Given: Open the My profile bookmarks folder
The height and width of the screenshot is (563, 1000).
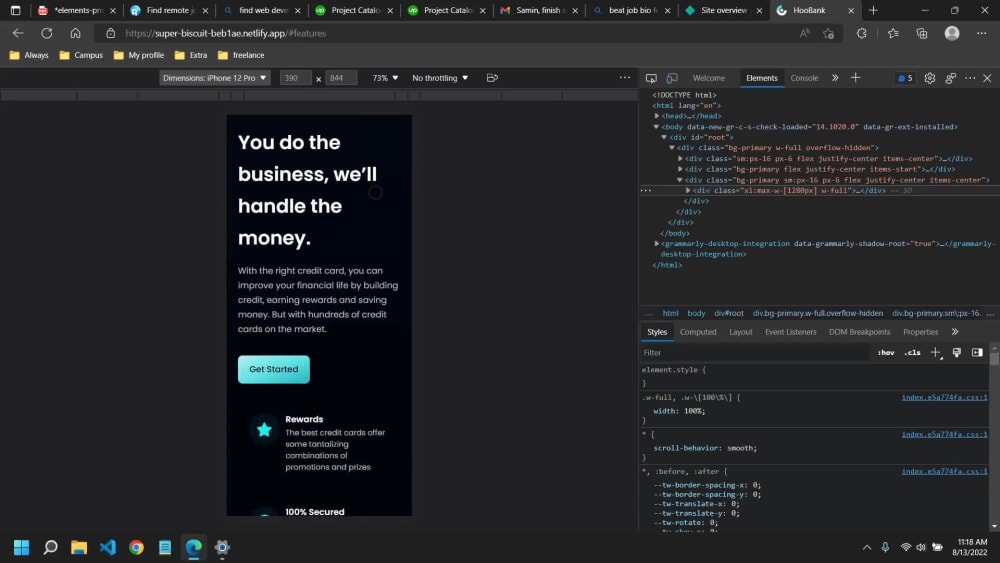Looking at the screenshot, I should pyautogui.click(x=138, y=55).
